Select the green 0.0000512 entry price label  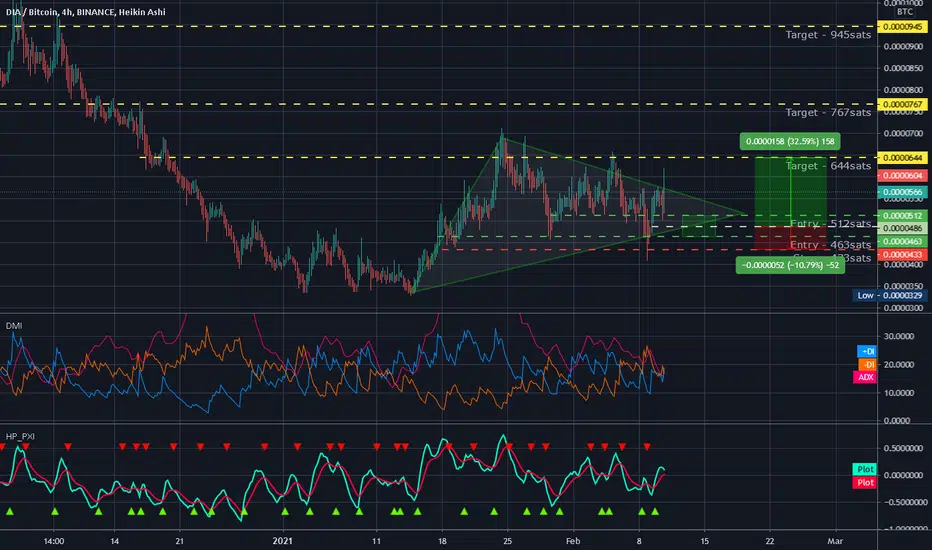click(902, 216)
